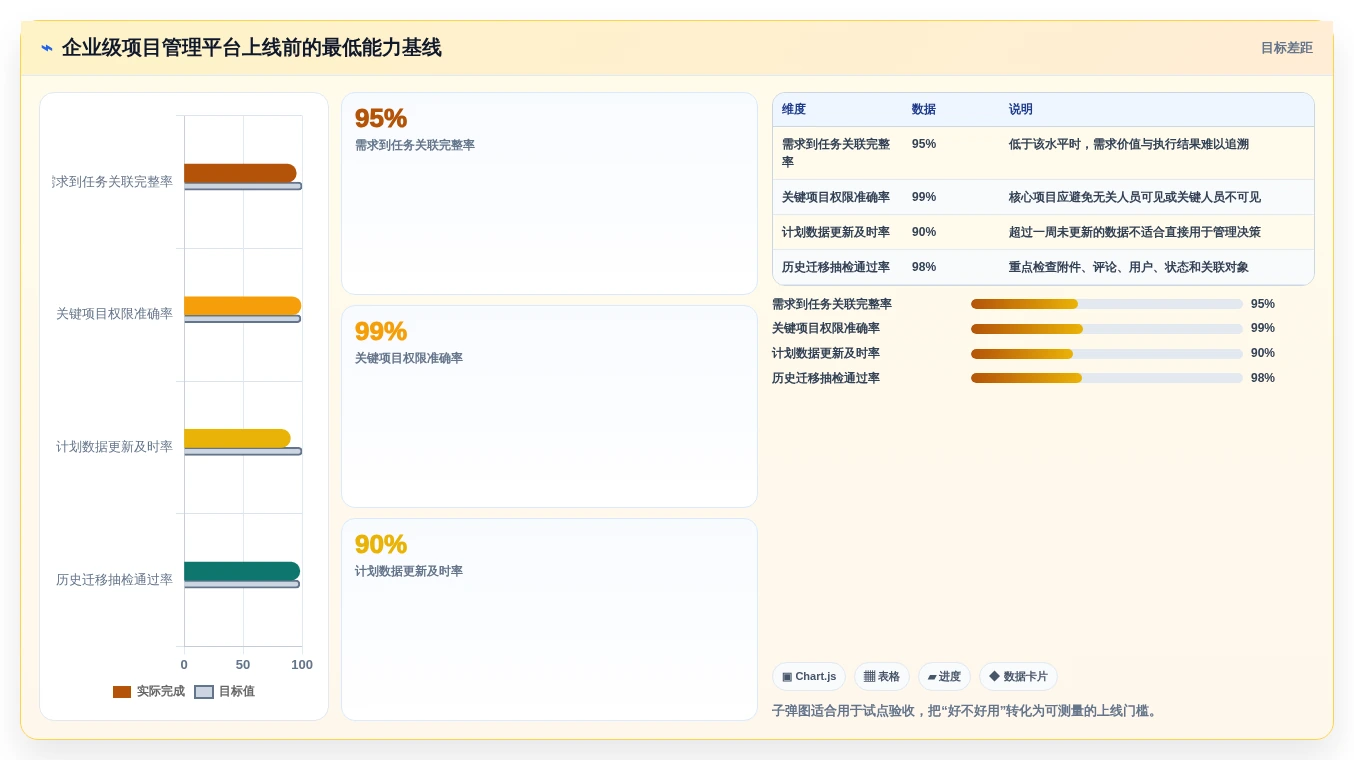Click card caption 计划数据更新及时率
1354x760 pixels.
[x=409, y=572]
